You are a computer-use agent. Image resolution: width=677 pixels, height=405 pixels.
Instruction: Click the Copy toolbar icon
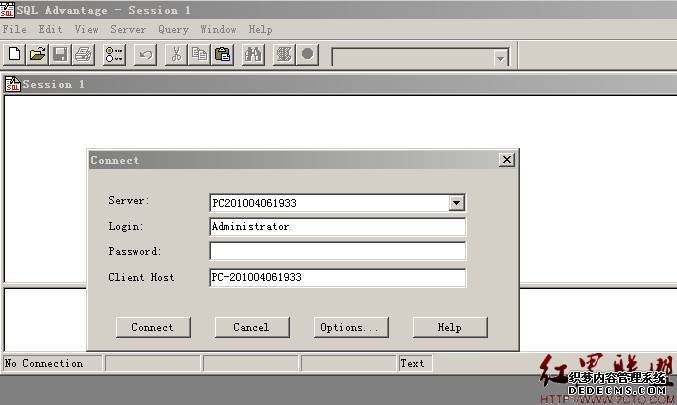[199, 55]
